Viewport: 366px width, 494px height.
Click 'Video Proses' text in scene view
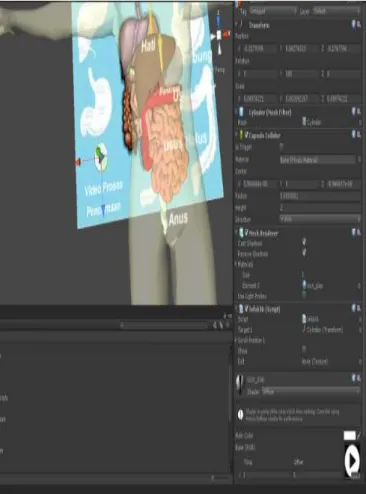103,189
